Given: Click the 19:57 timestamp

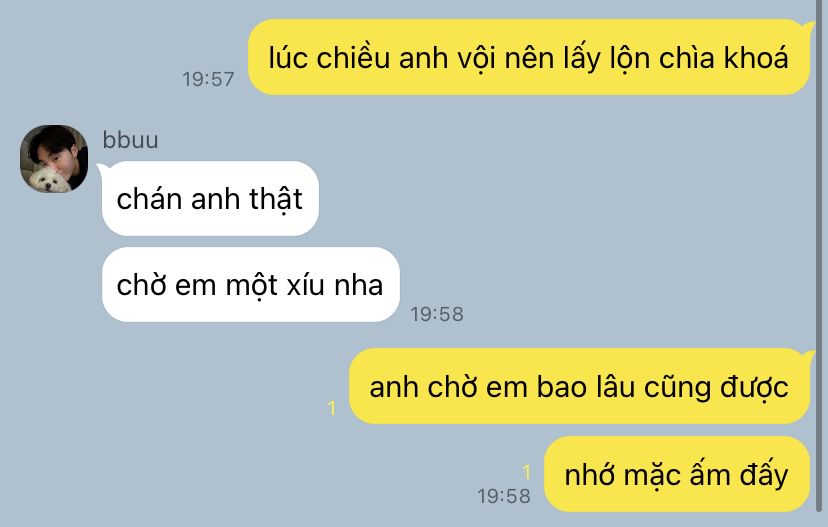Looking at the screenshot, I should (208, 79).
